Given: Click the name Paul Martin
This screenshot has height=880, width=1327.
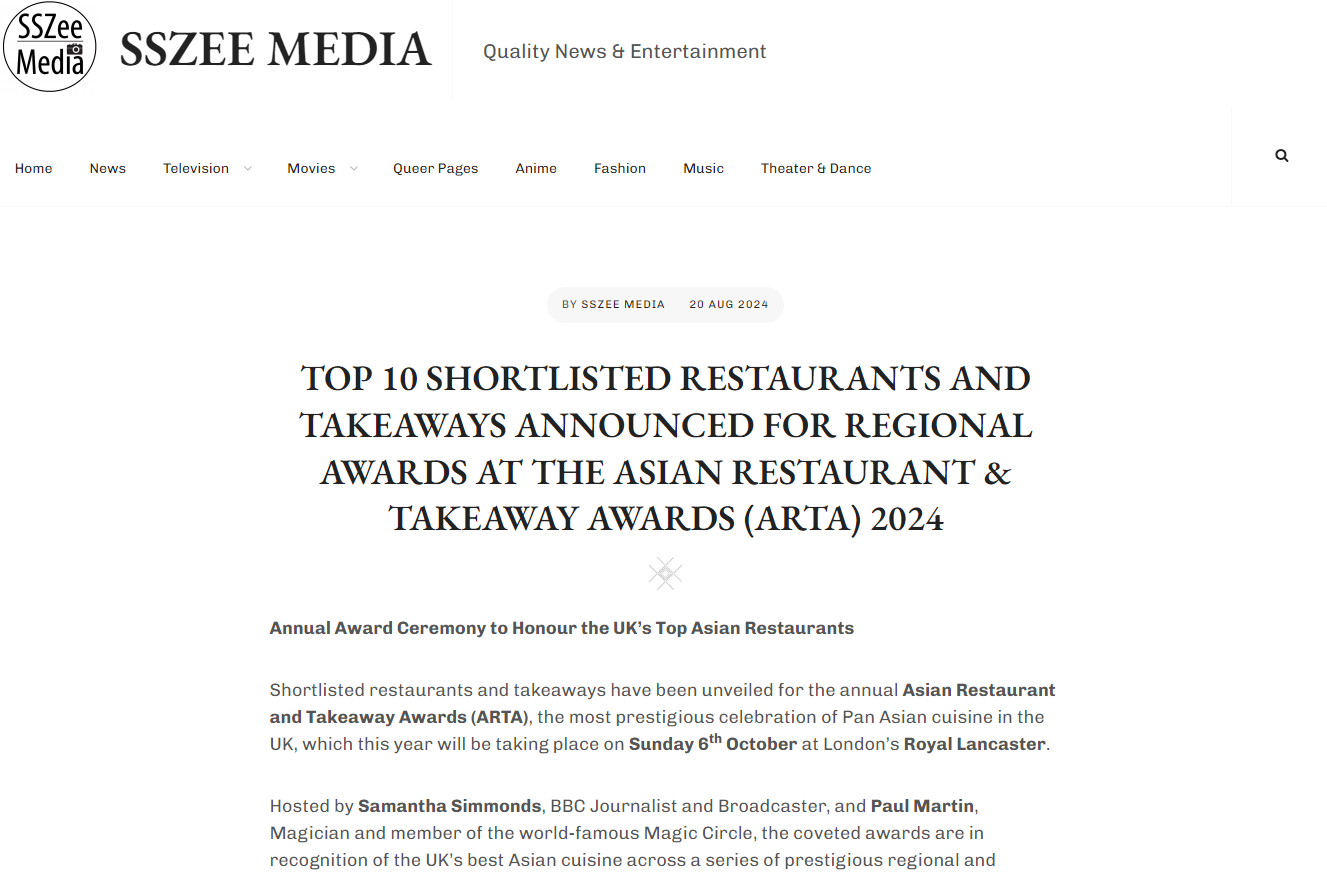Looking at the screenshot, I should [x=922, y=805].
